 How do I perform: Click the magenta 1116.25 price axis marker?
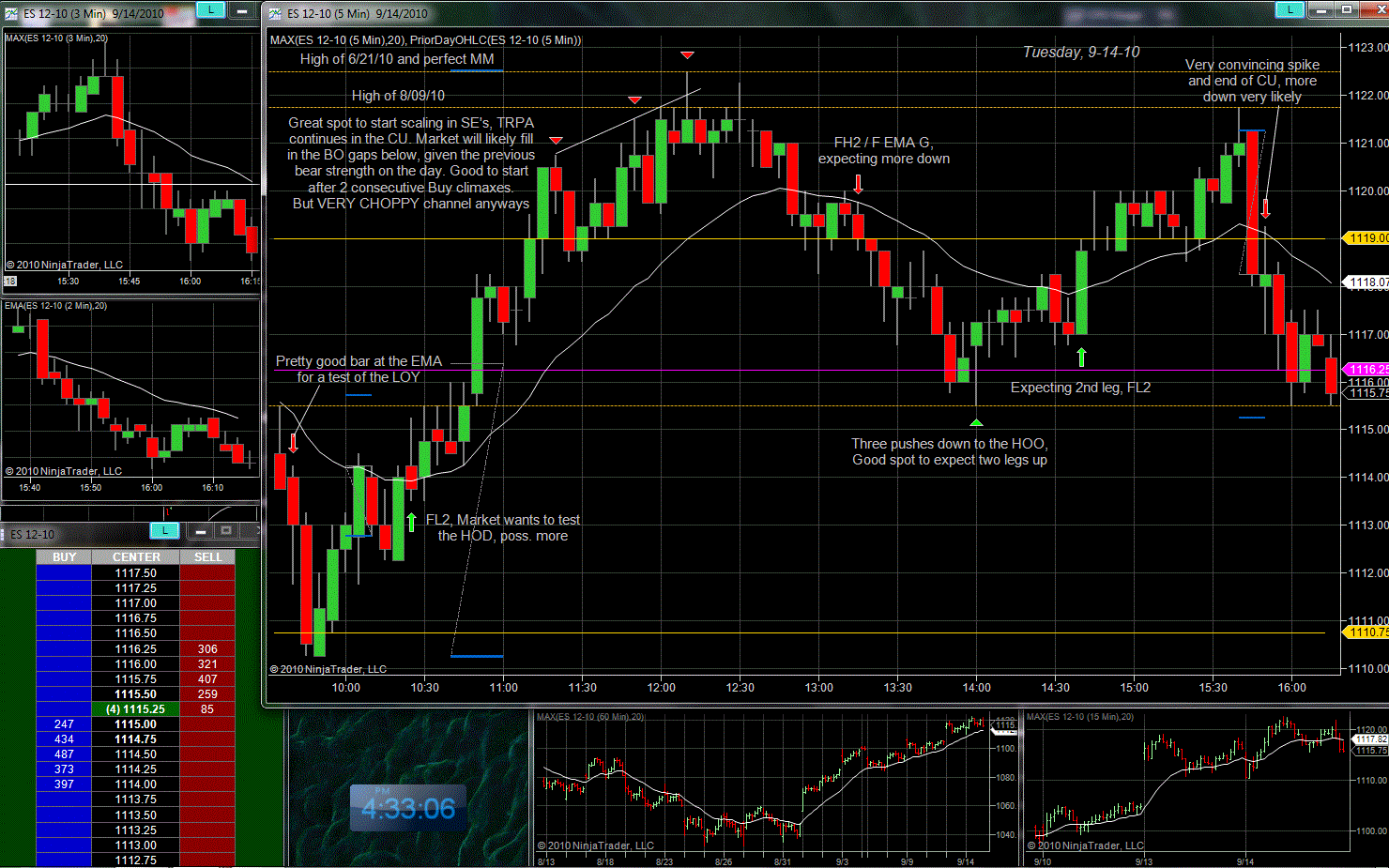(x=1366, y=370)
